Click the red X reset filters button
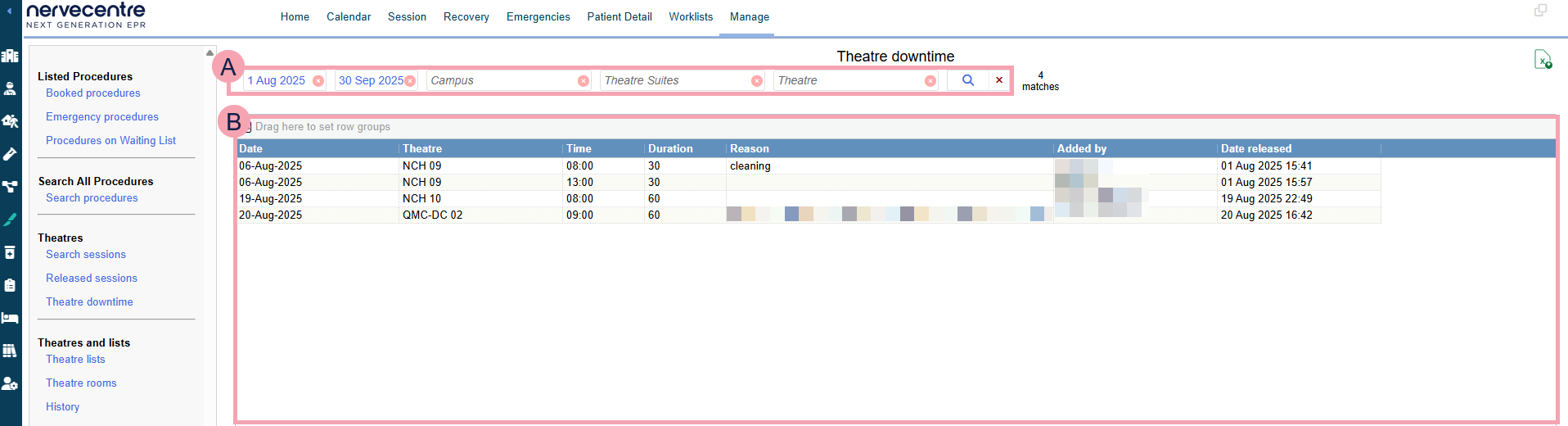The image size is (1568, 426). point(998,80)
